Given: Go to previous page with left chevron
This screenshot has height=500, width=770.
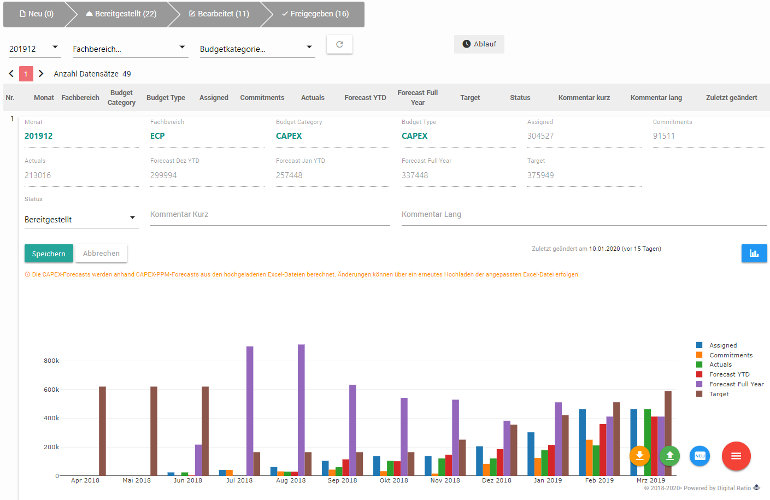Looking at the screenshot, I should (x=11, y=74).
